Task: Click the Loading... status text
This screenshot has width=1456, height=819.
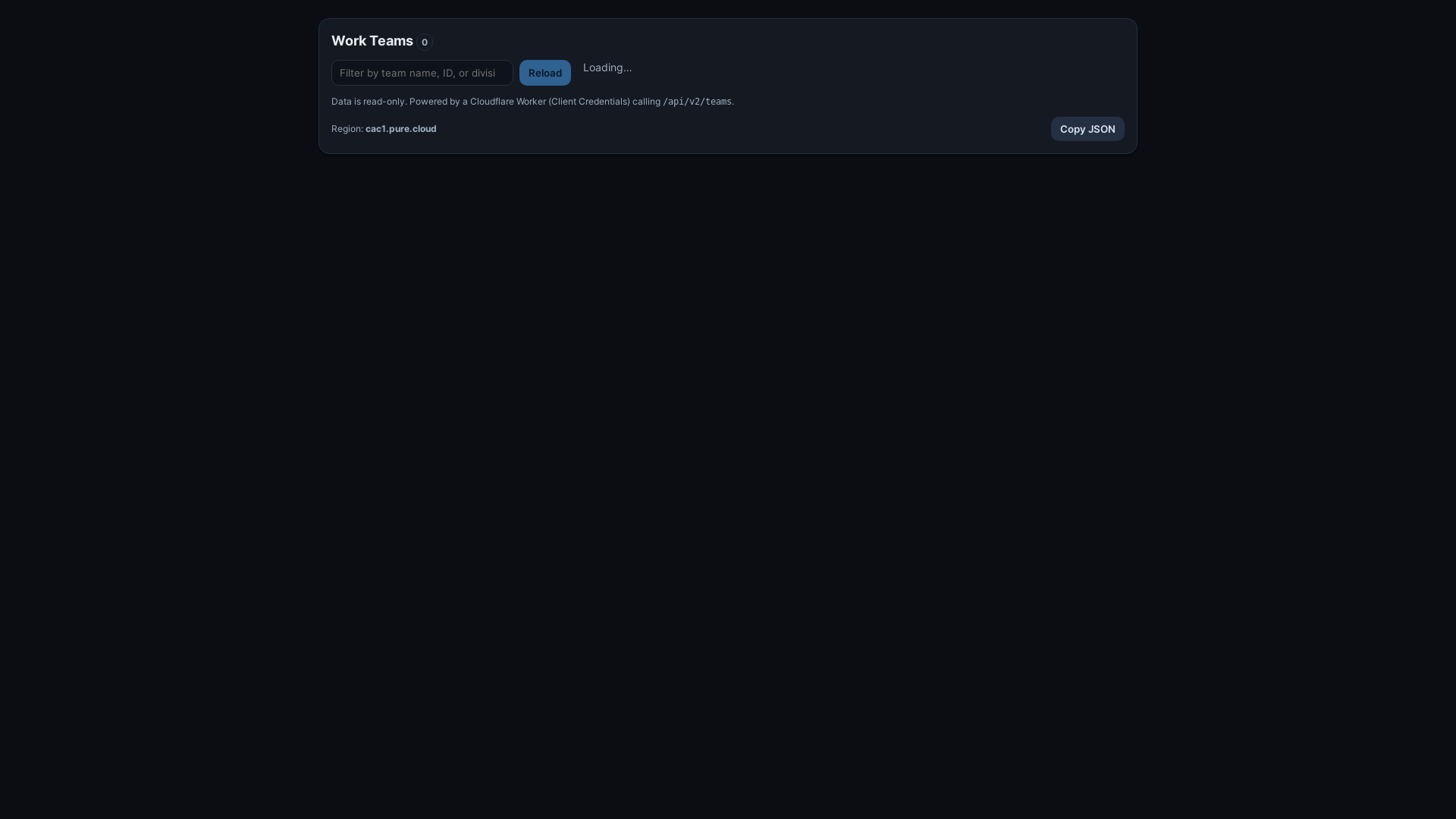Action: (607, 67)
